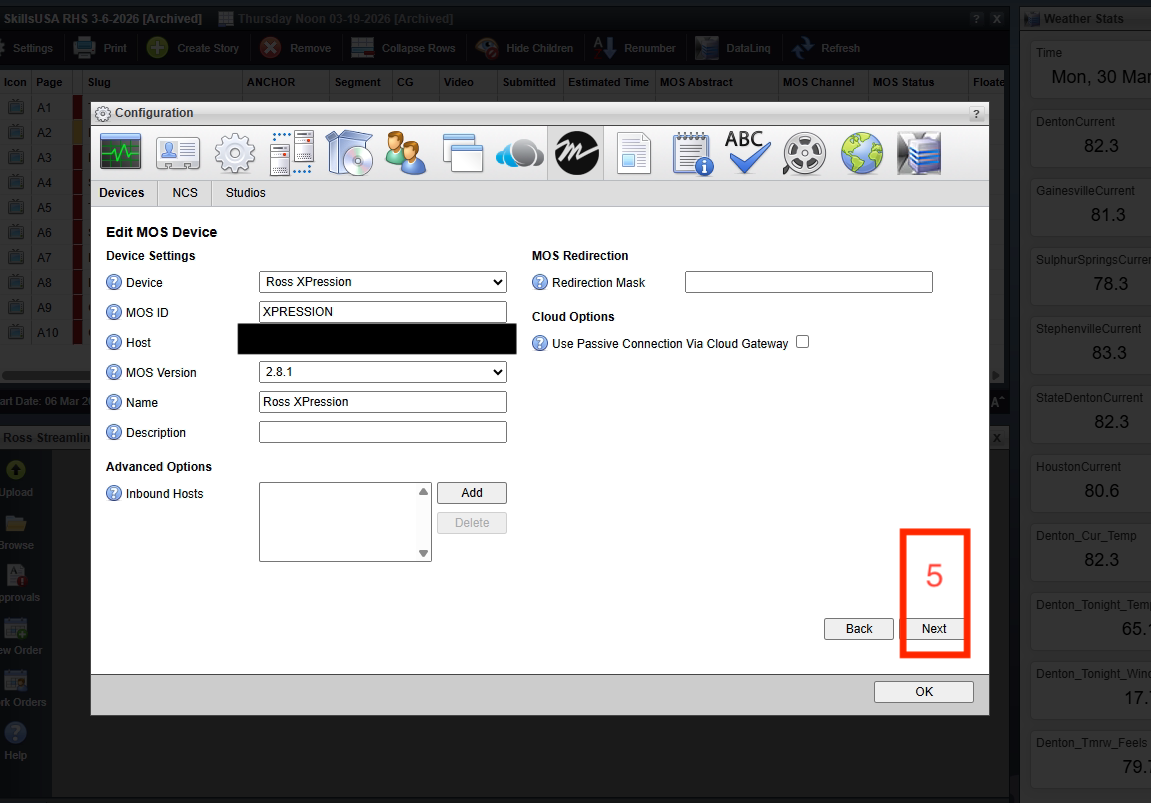Select rundown row A5
The height and width of the screenshot is (803, 1151).
click(44, 208)
